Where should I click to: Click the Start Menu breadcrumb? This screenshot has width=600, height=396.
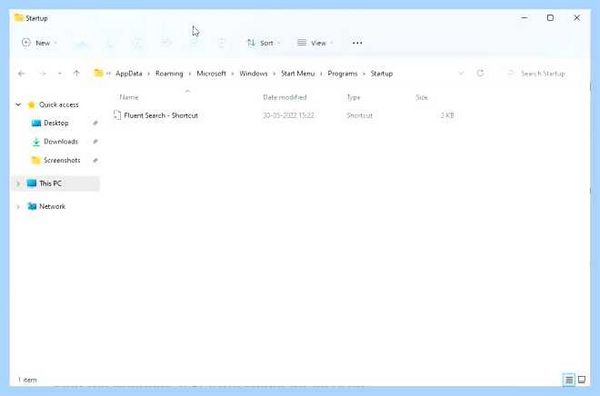click(x=298, y=73)
